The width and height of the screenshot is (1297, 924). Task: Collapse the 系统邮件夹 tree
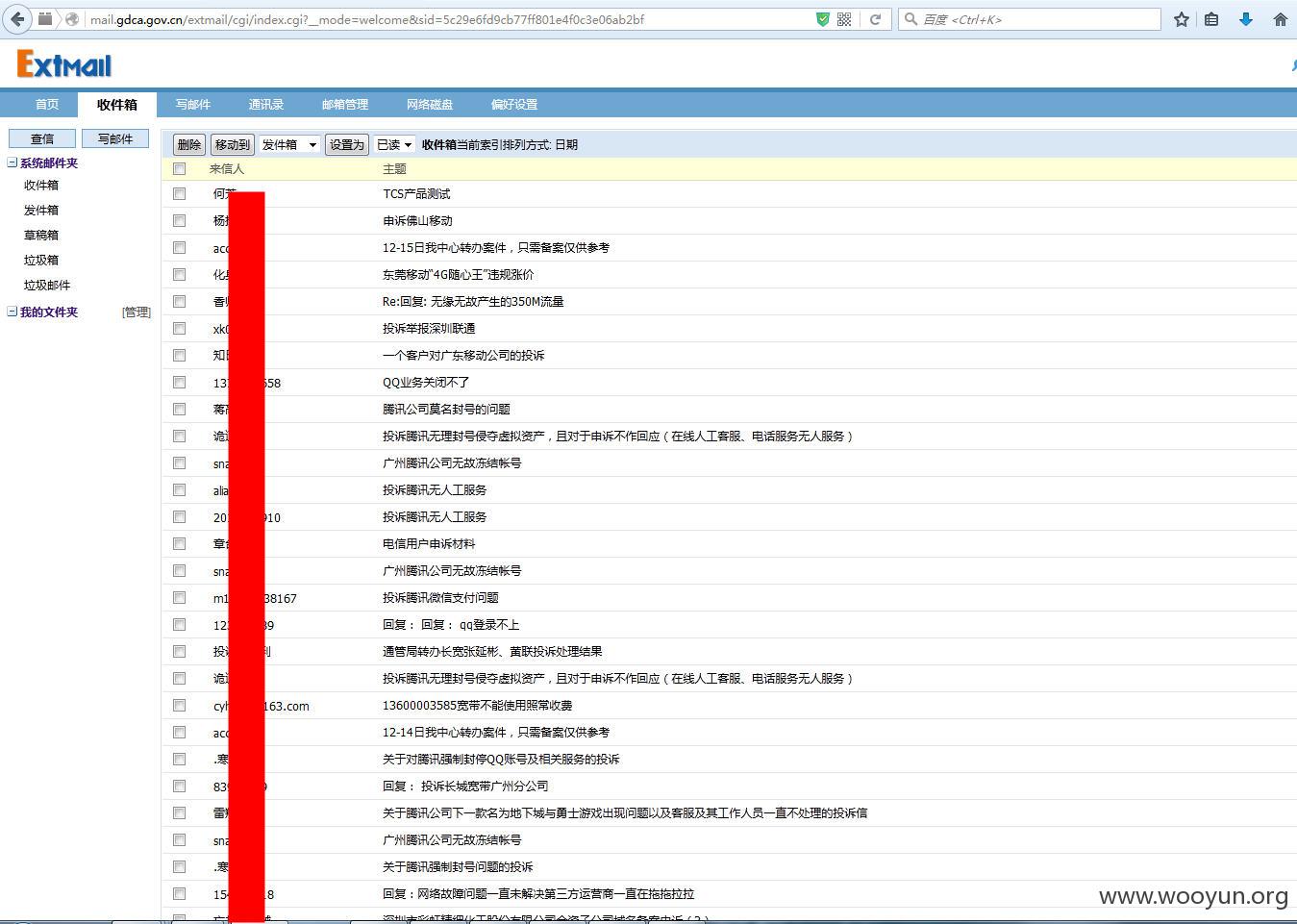[12, 162]
